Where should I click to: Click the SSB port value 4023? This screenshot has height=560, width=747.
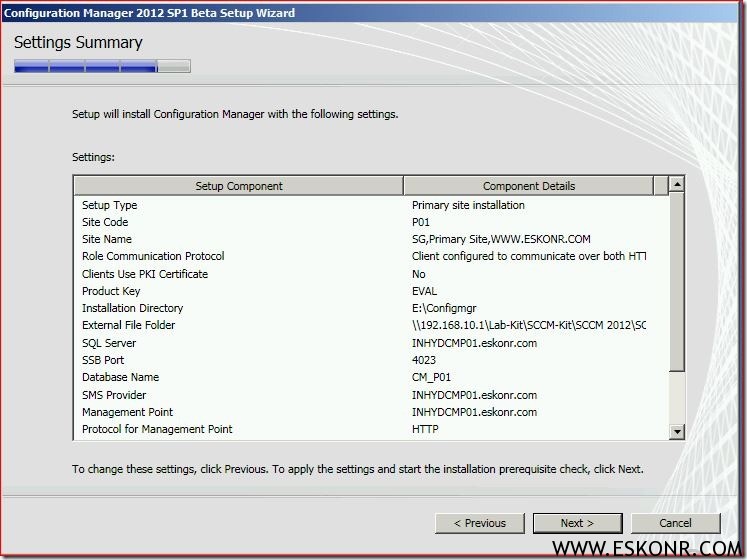(424, 360)
